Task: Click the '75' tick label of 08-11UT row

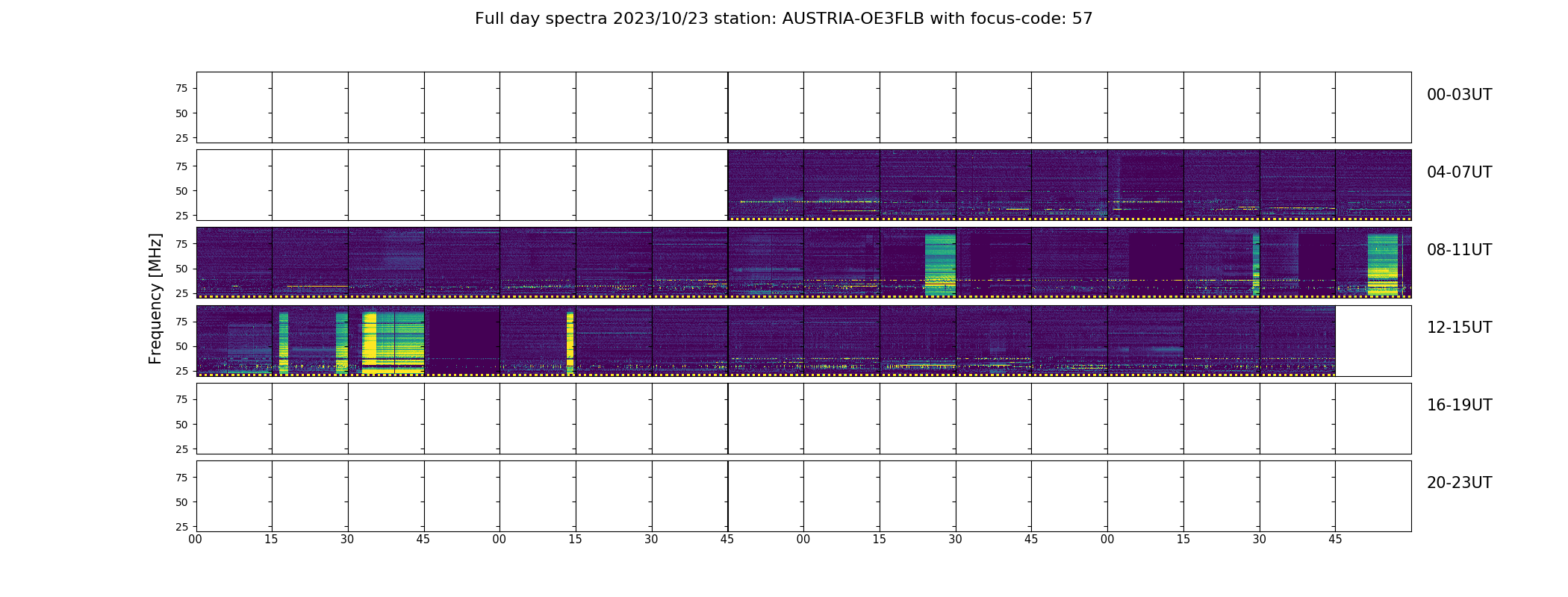Action: tap(181, 244)
